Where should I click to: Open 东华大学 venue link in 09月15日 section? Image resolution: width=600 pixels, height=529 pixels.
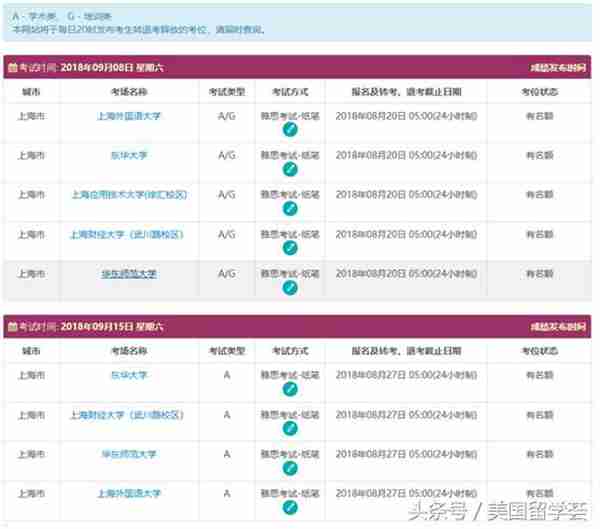click(129, 375)
